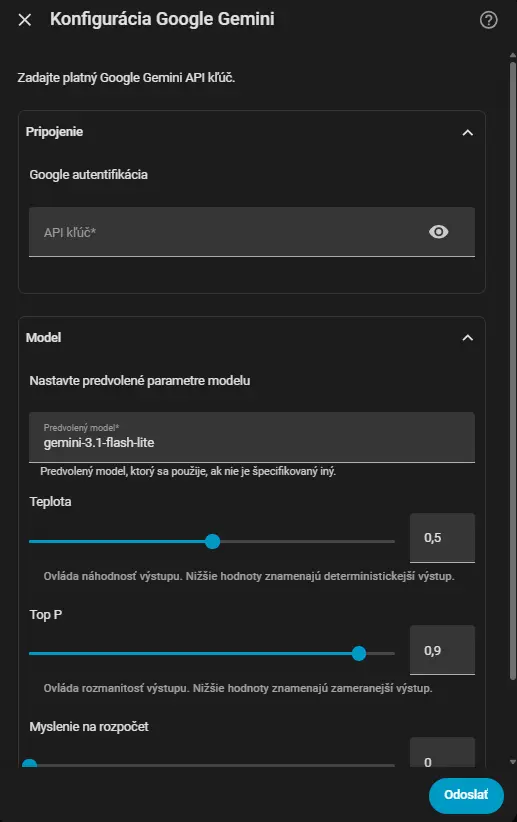The width and height of the screenshot is (517, 822).
Task: Click the Teplota value box 0,5
Action: [442, 538]
